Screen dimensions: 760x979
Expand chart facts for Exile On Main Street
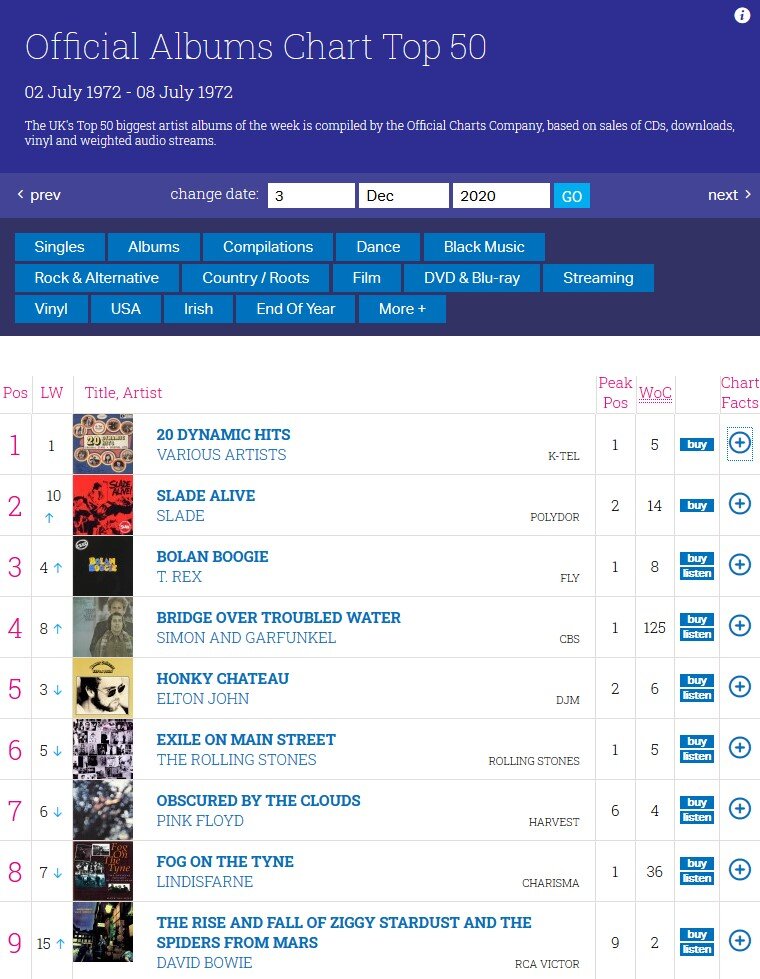click(739, 747)
